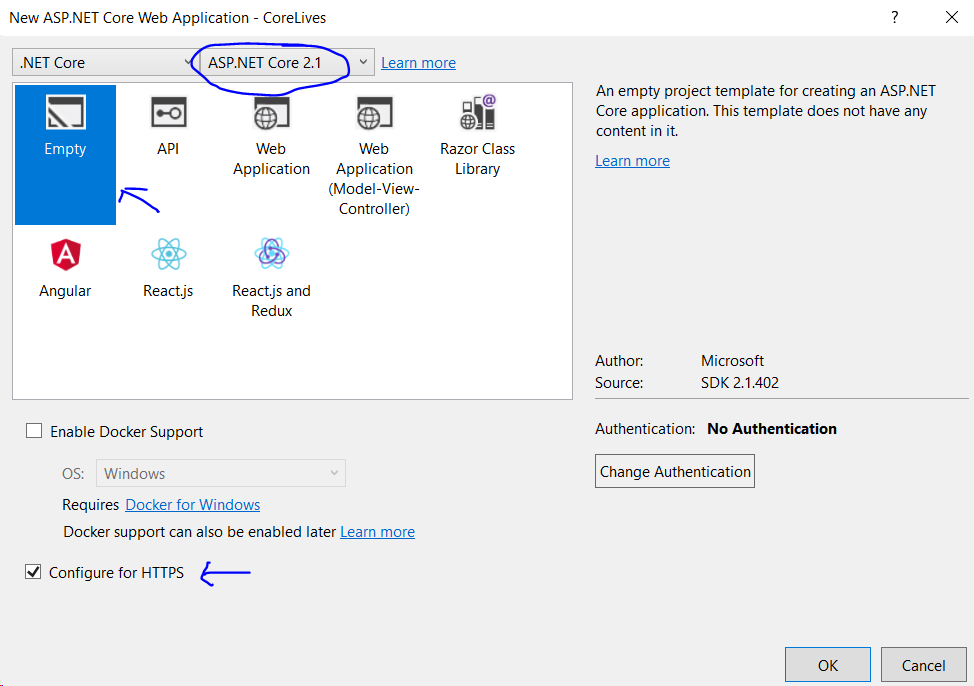
Task: Open the OS Windows dropdown
Action: (x=221, y=473)
